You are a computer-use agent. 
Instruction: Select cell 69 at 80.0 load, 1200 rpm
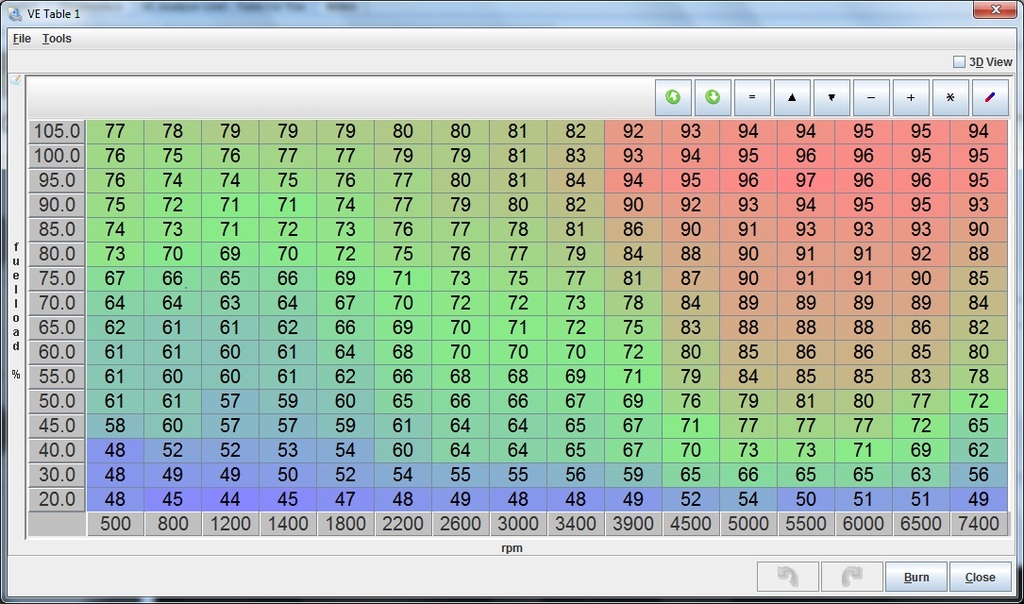click(x=230, y=254)
